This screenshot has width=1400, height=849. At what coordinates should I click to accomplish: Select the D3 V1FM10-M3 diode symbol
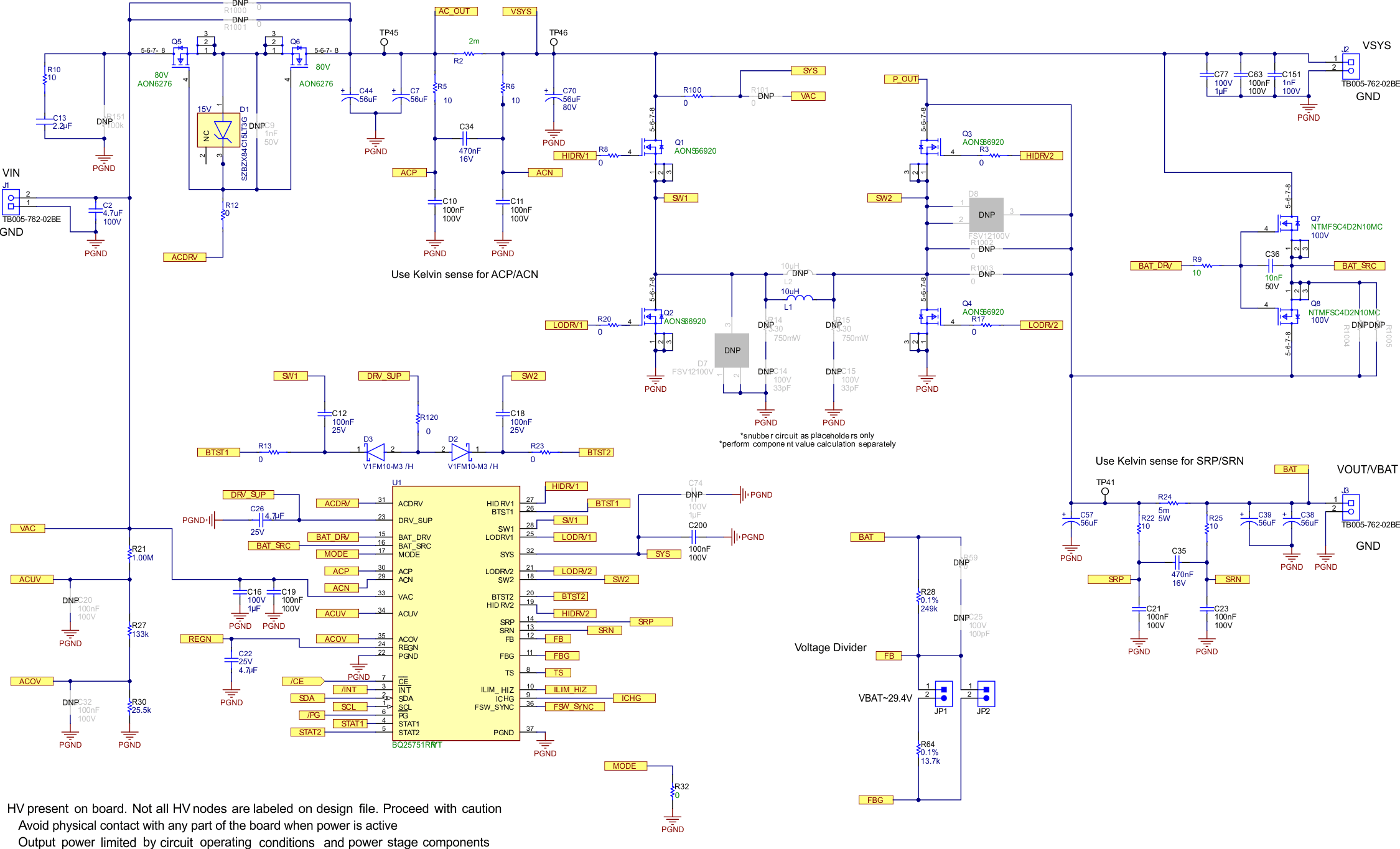(375, 452)
